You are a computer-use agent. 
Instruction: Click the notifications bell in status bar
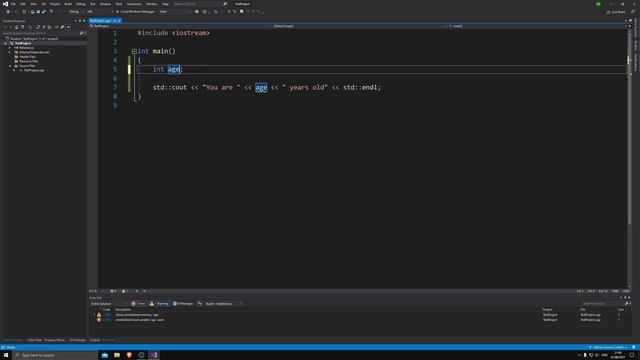tap(634, 347)
